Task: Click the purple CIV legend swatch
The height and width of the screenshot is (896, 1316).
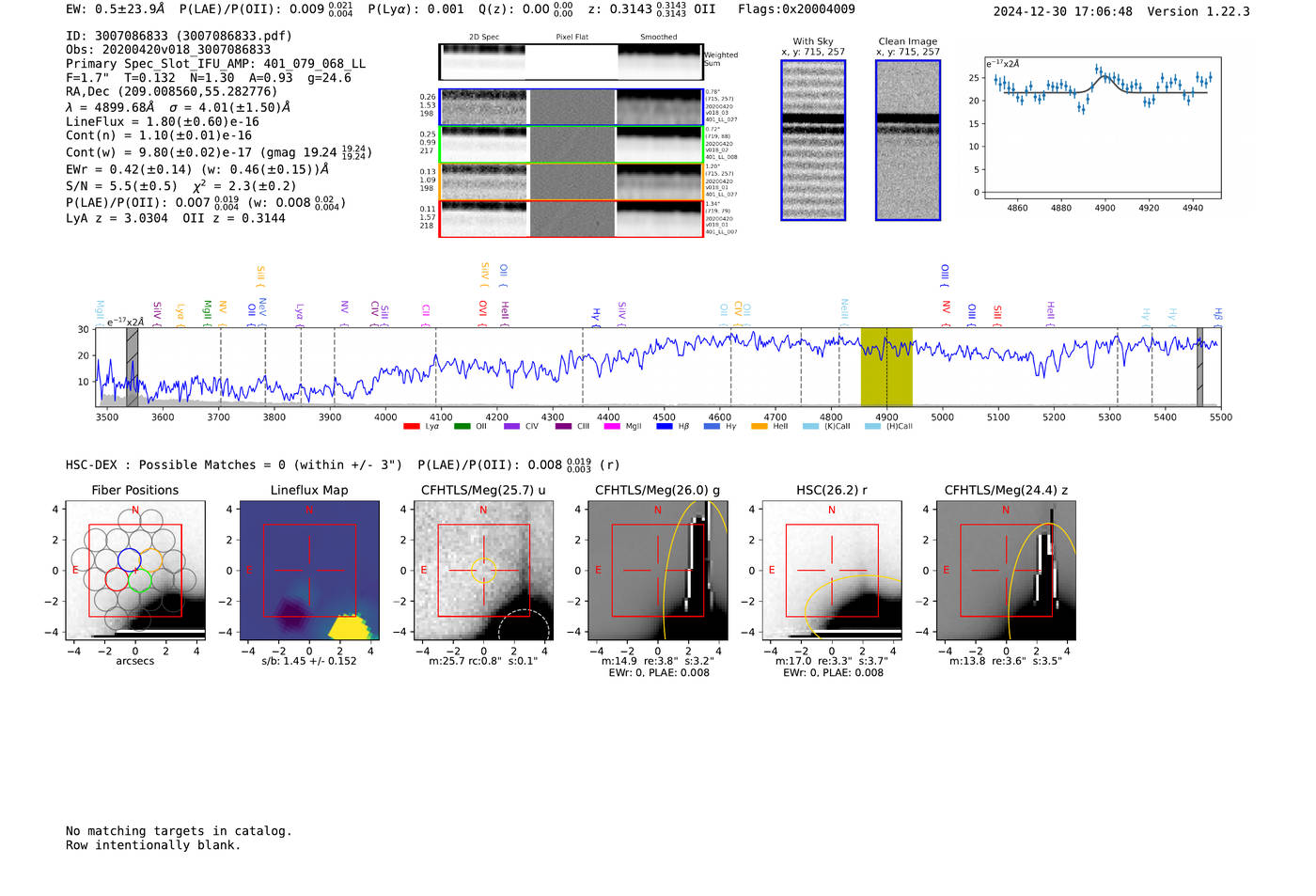Action: (x=511, y=427)
